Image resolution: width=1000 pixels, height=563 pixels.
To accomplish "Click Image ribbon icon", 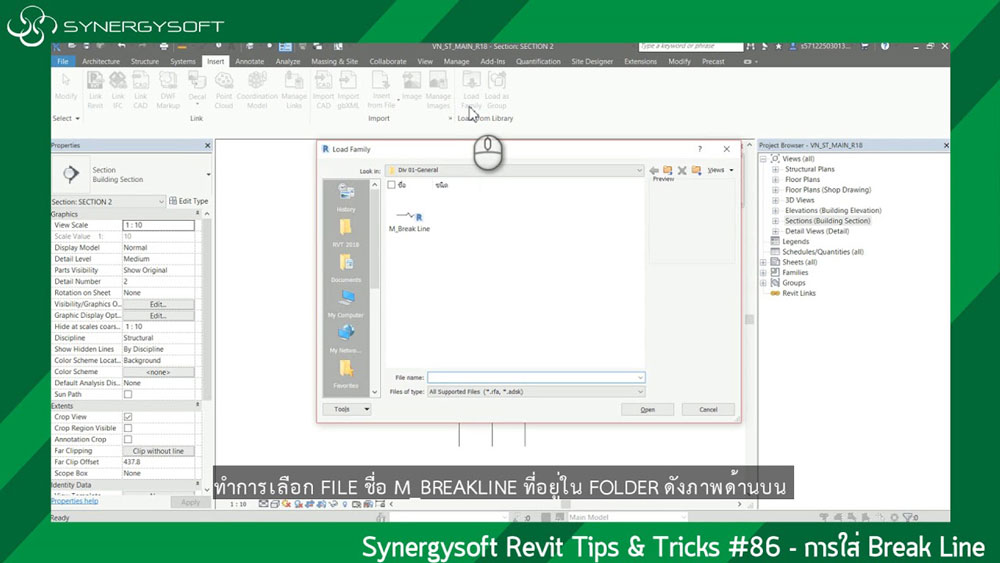I will [x=411, y=86].
